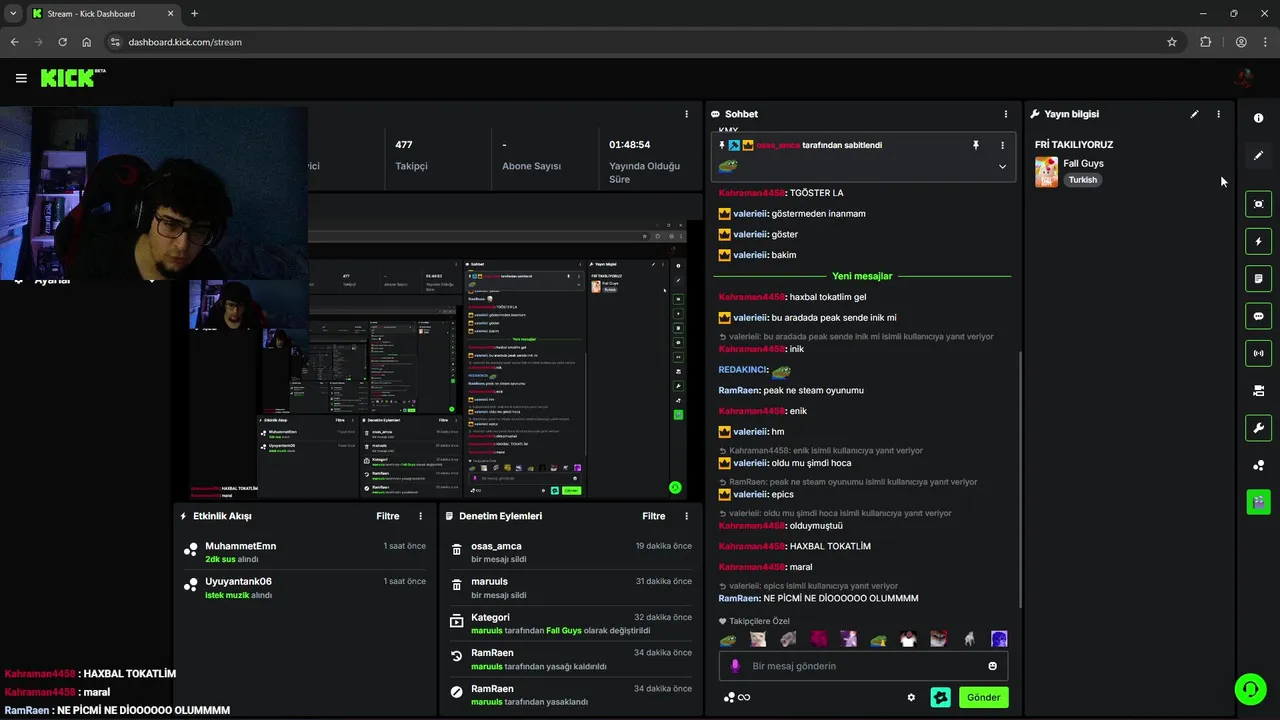Toggle the camera panel sidebar icon
The width and height of the screenshot is (1280, 720).
click(1258, 391)
